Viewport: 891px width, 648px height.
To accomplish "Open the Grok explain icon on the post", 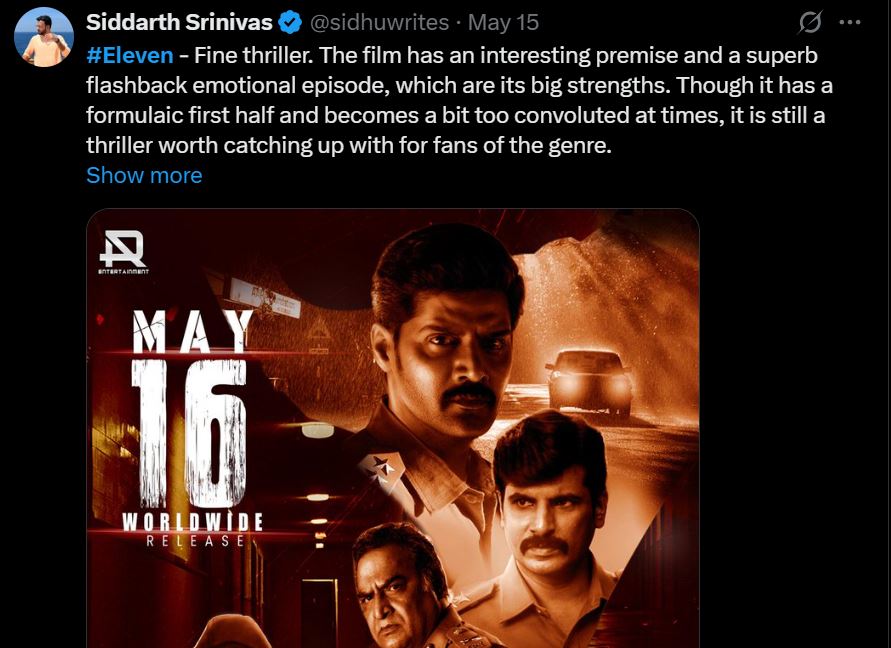I will pyautogui.click(x=810, y=23).
